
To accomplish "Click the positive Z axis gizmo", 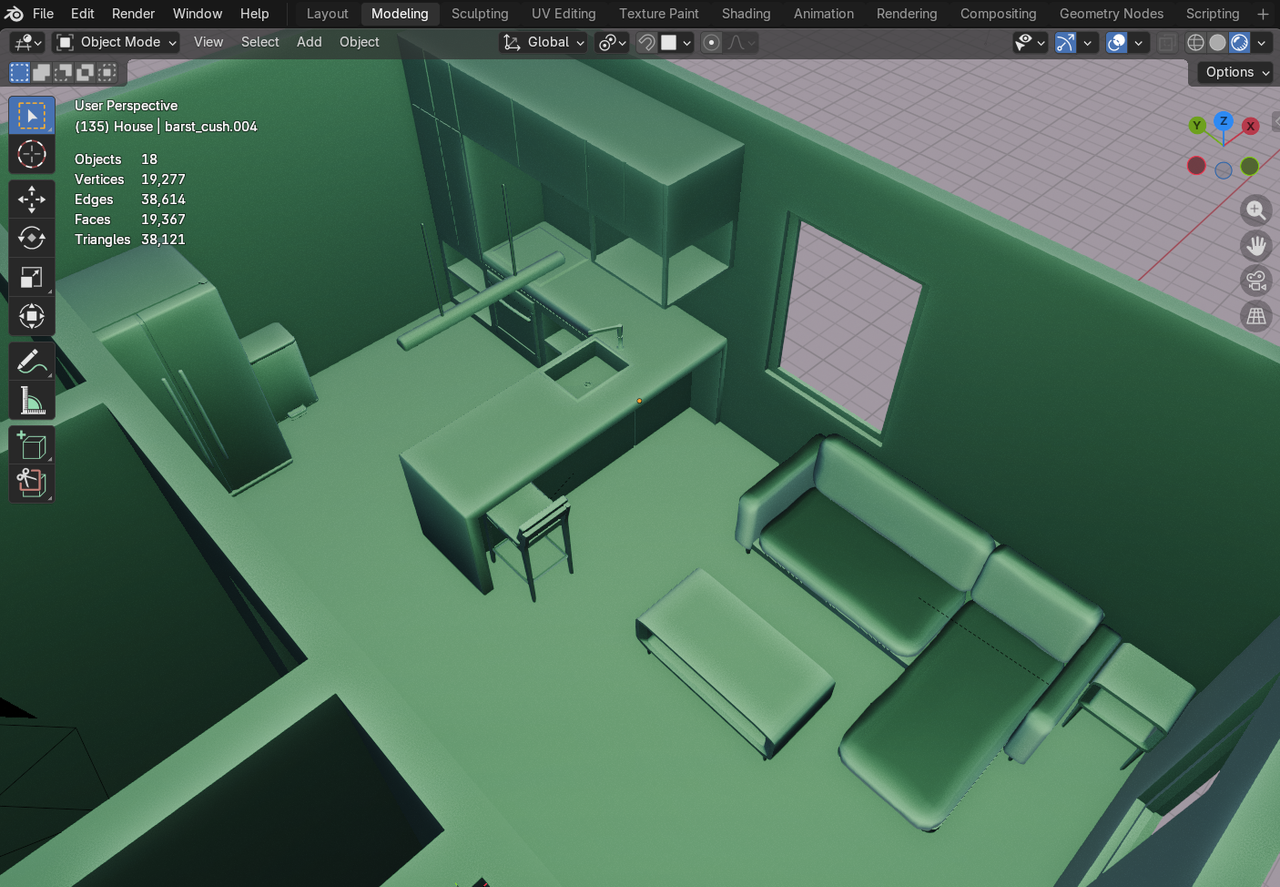I will pyautogui.click(x=1223, y=121).
